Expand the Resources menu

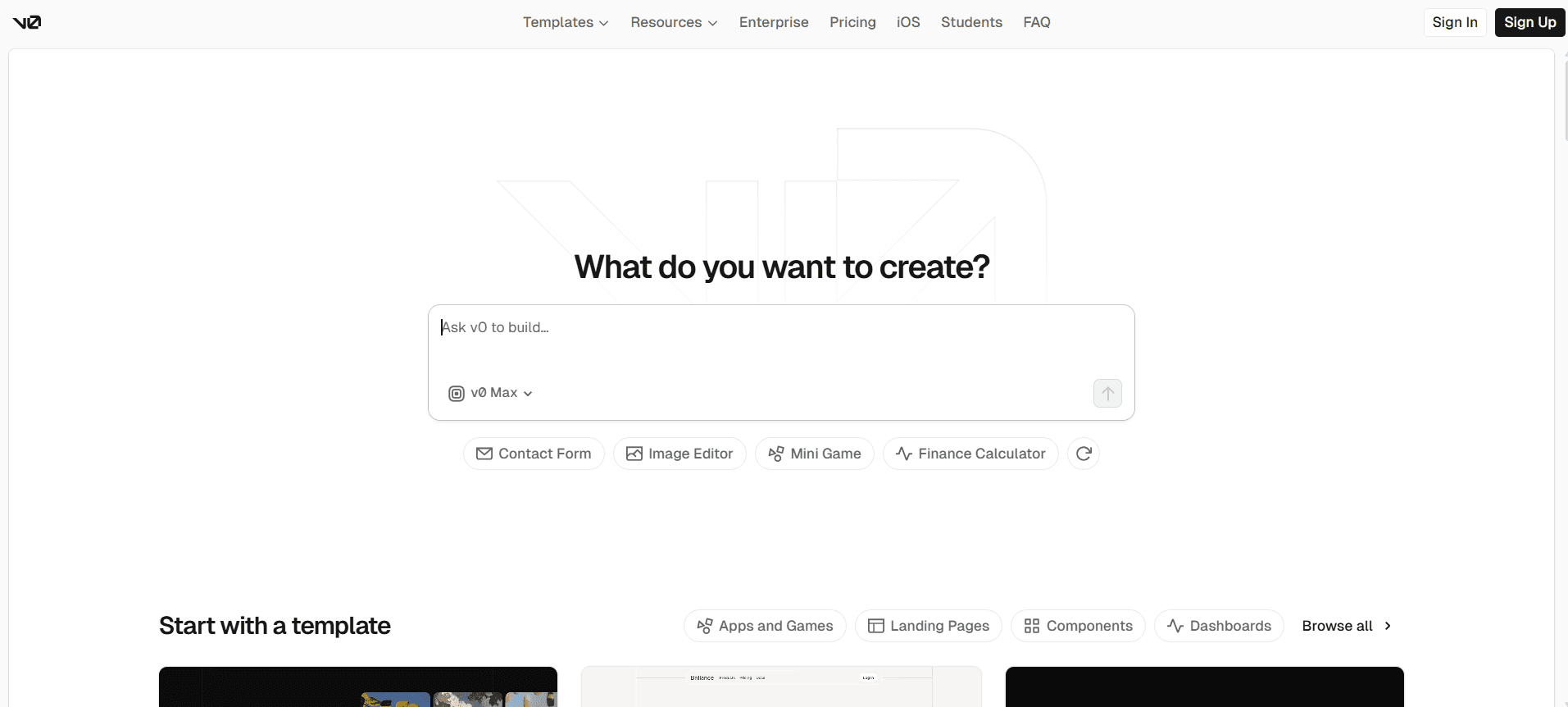[674, 22]
